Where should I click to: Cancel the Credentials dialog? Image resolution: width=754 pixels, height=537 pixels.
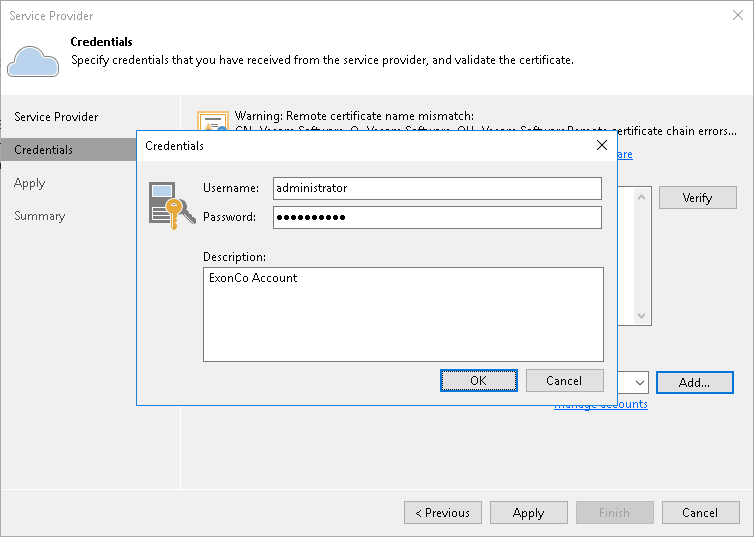coord(564,381)
